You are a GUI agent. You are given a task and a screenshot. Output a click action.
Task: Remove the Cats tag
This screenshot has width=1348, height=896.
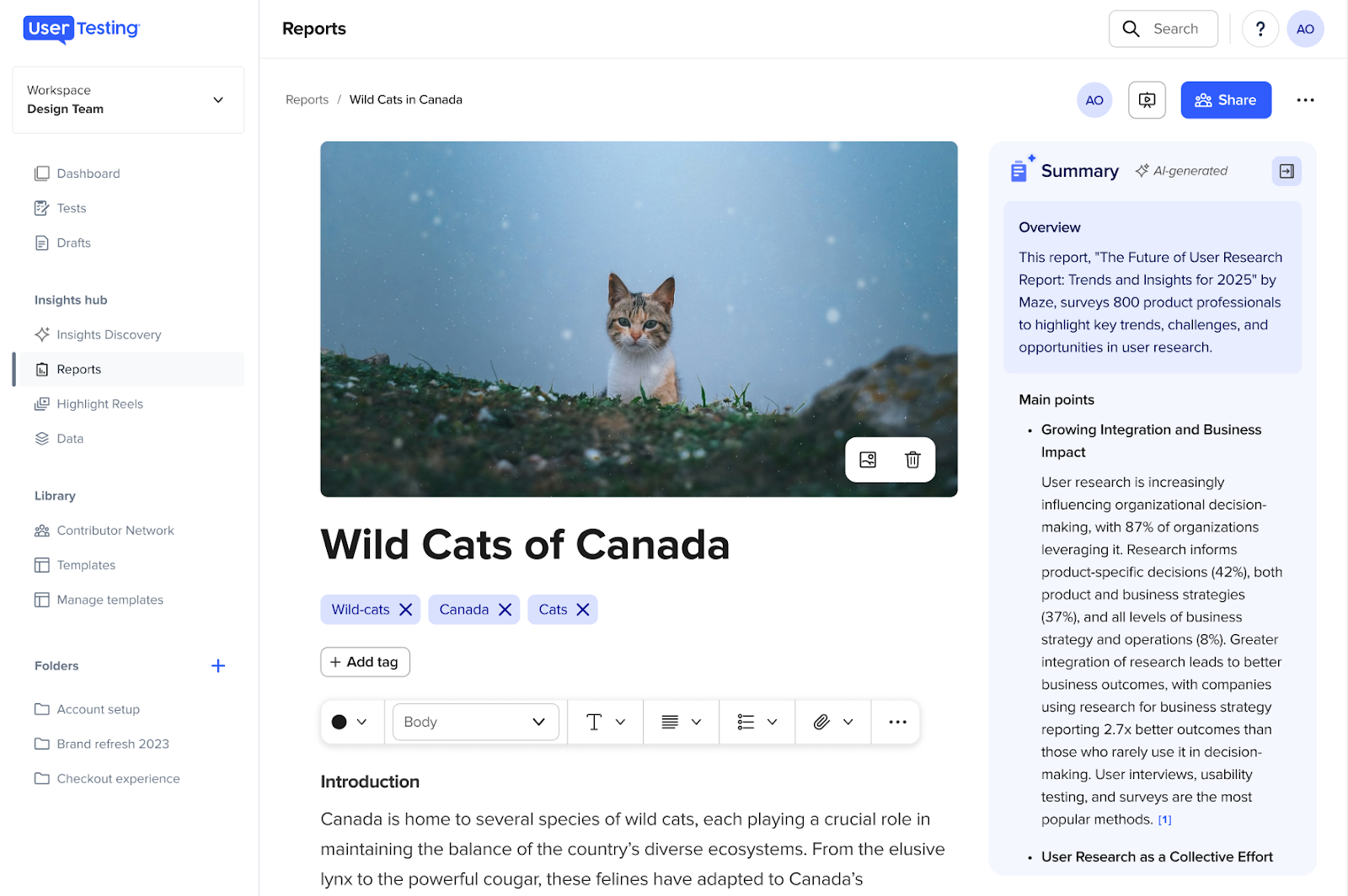(x=582, y=610)
